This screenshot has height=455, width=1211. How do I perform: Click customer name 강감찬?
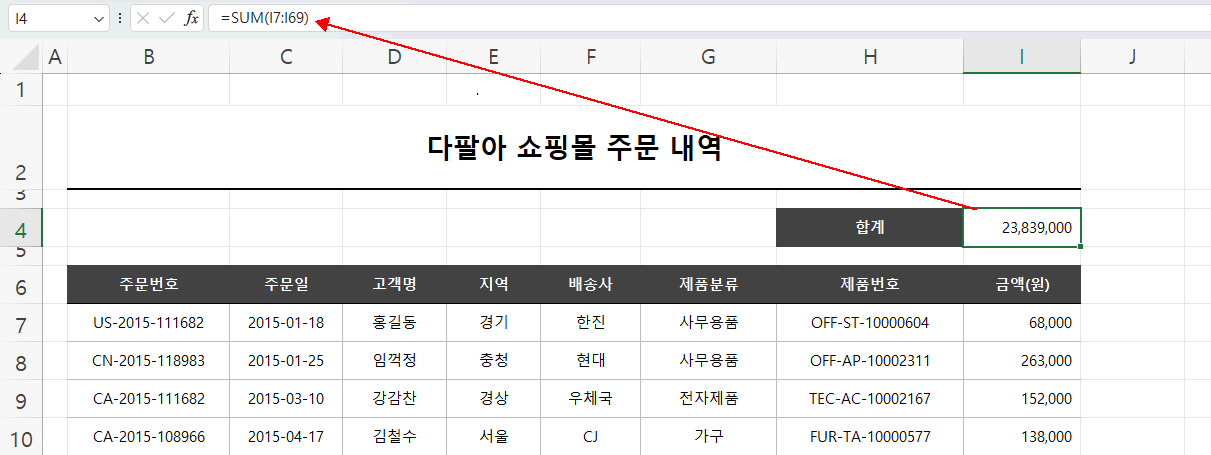pos(394,399)
